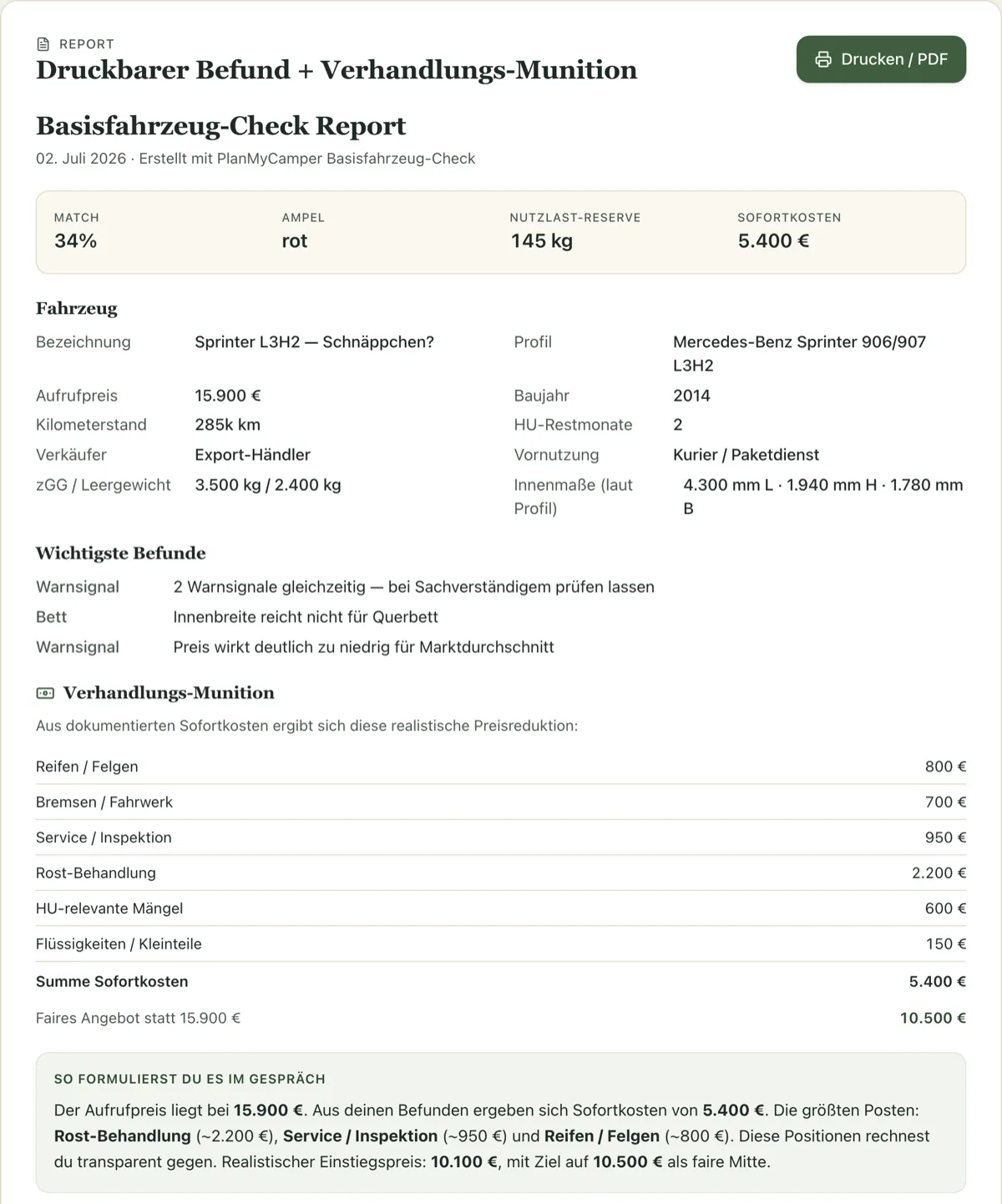Click the Aufrufpreis value 15.900 €
The image size is (1002, 1204).
pyautogui.click(x=228, y=396)
